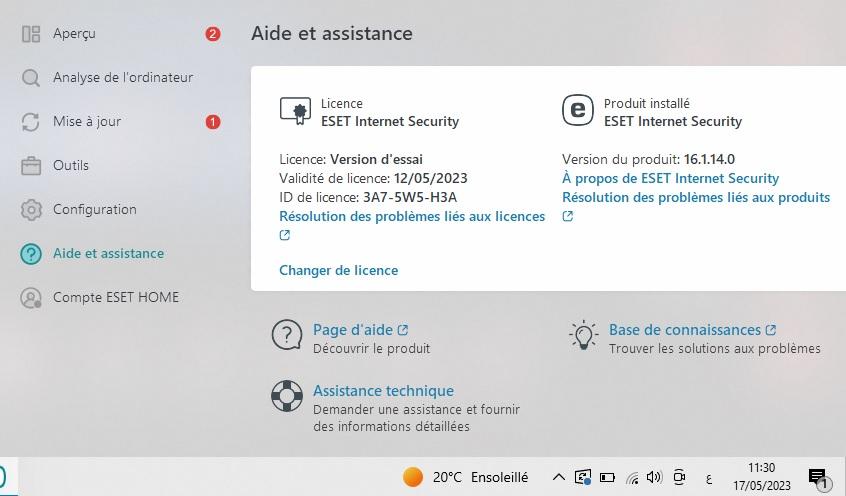Click the Outils briefcase icon
846x496 pixels.
pos(31,166)
